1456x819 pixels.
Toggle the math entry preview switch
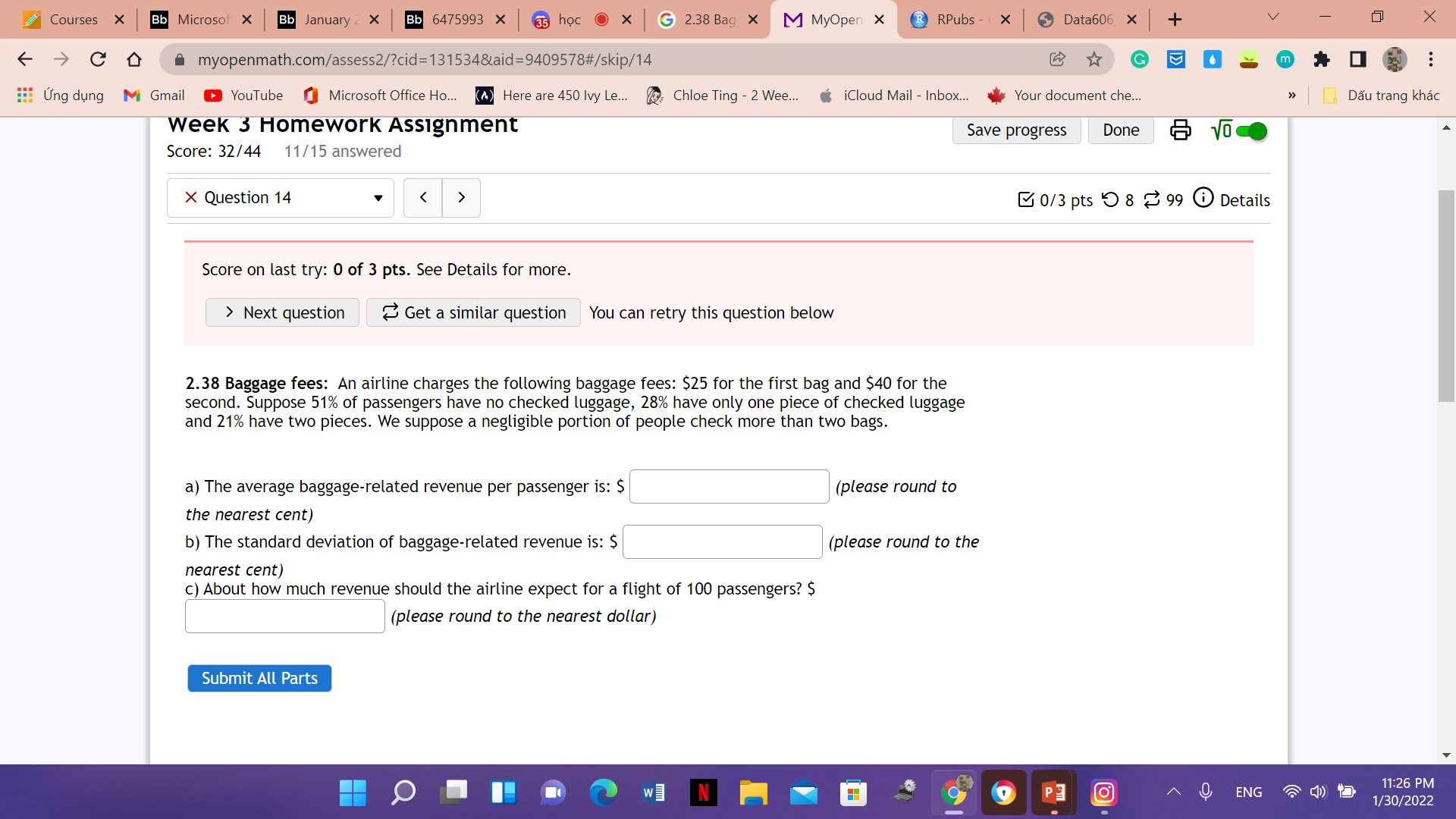click(x=1250, y=131)
